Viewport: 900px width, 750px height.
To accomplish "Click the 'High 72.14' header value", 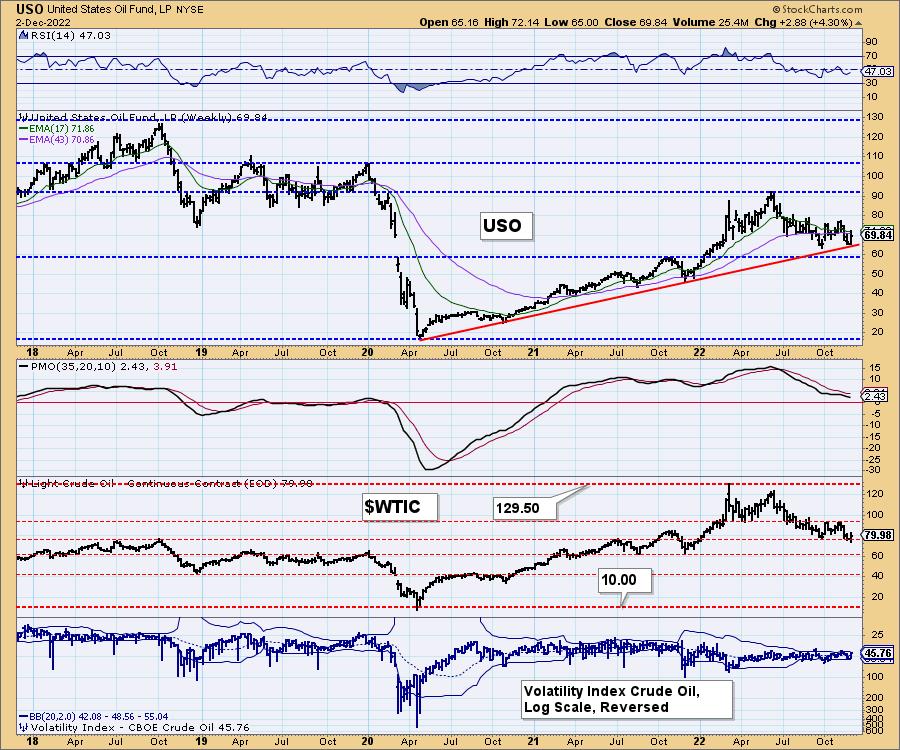I will click(x=511, y=22).
